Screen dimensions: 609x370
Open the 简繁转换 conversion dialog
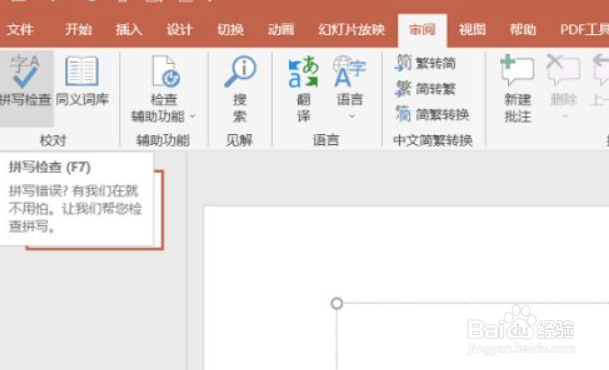pyautogui.click(x=432, y=115)
